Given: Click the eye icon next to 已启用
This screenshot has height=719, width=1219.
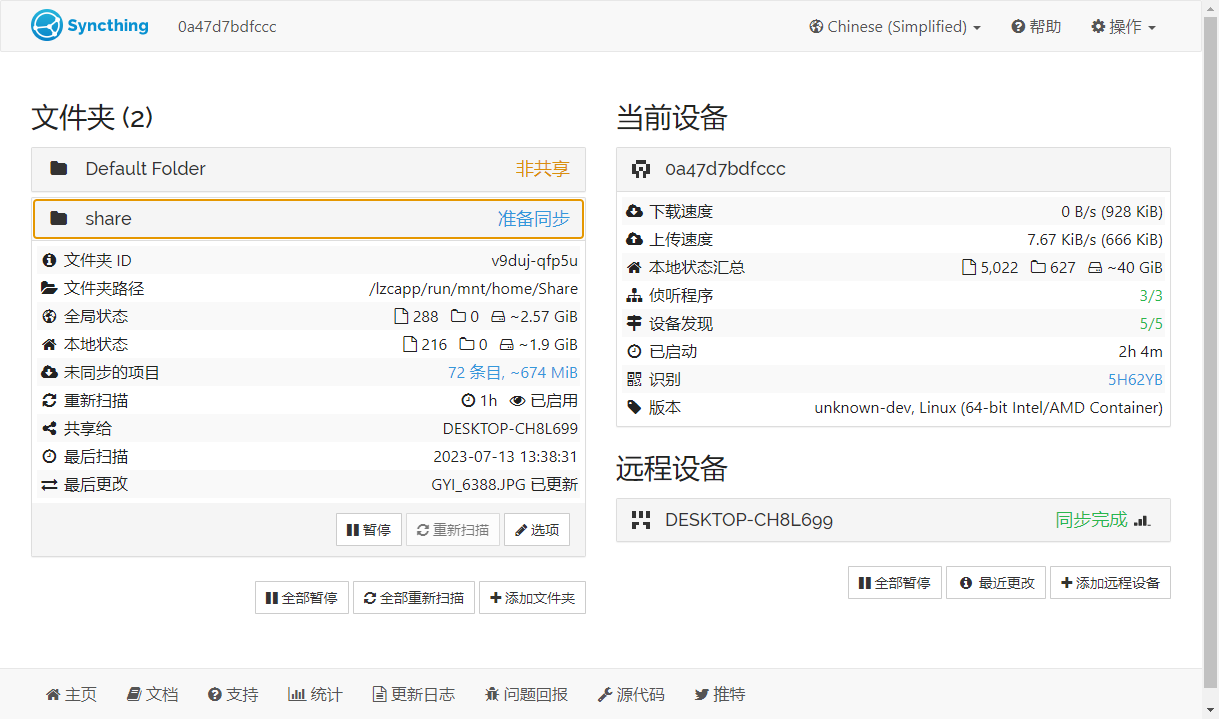Looking at the screenshot, I should click(517, 400).
